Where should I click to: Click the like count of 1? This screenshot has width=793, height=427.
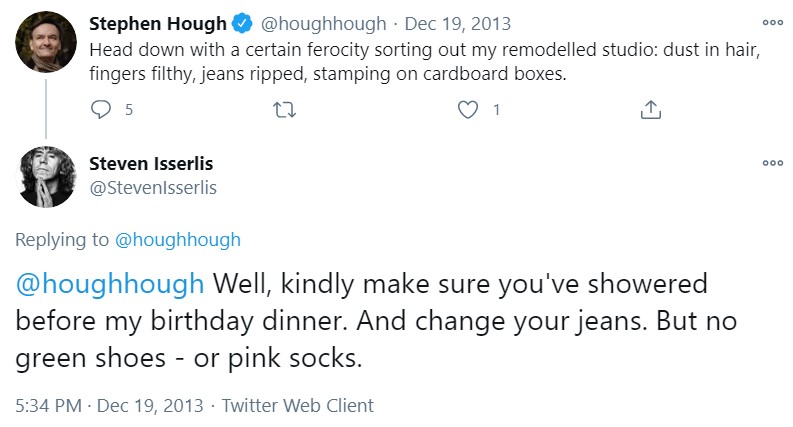pos(496,110)
